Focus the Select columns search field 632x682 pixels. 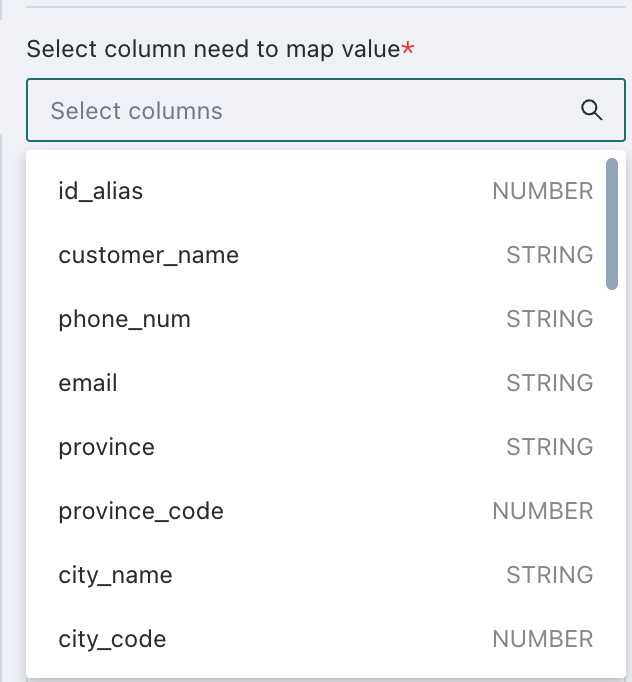326,110
